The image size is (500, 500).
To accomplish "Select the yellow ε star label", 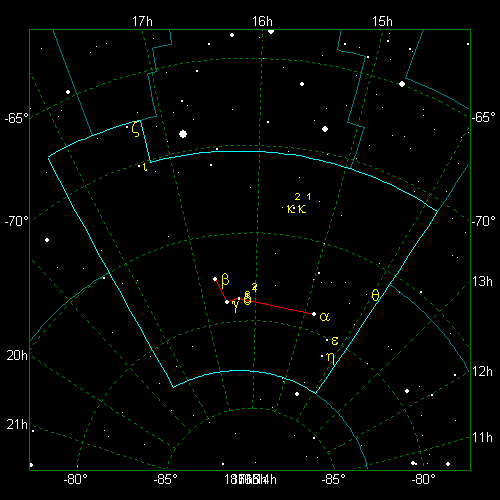I will (x=335, y=341).
